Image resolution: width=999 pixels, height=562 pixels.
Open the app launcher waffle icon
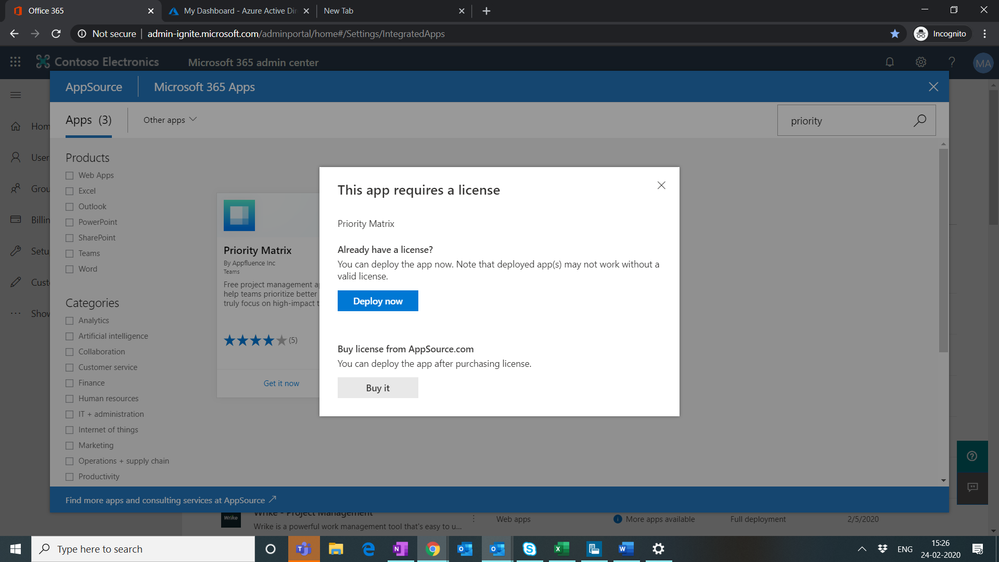15,62
